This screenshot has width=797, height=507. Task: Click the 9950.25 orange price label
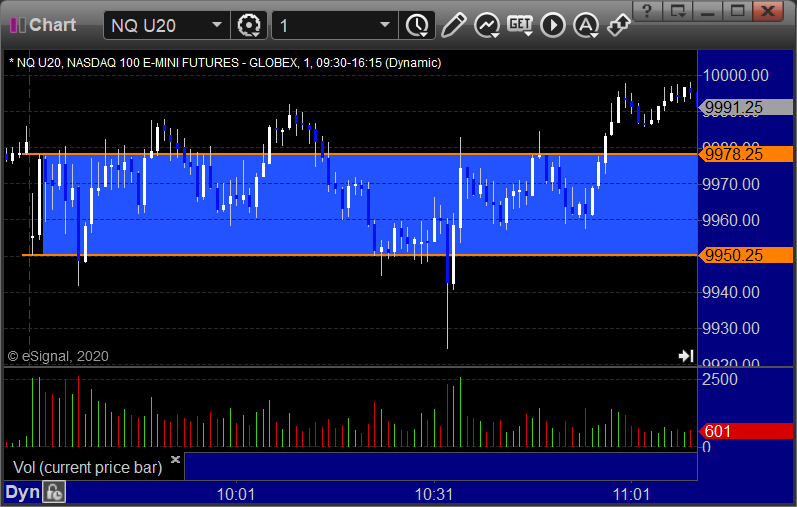pyautogui.click(x=745, y=255)
